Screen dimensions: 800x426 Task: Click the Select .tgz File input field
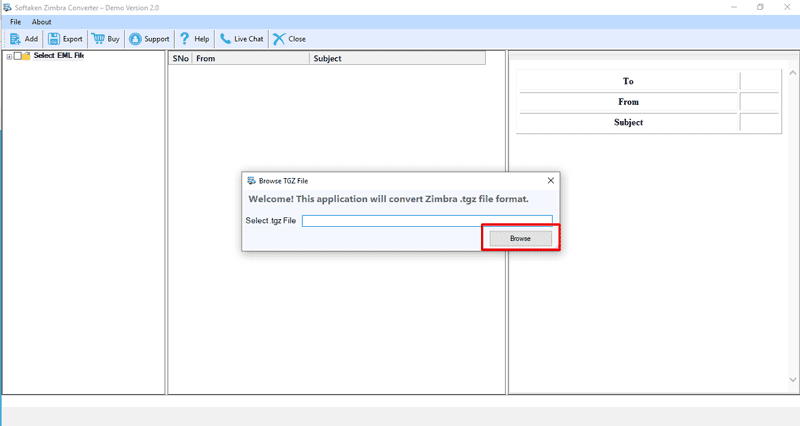tap(426, 220)
